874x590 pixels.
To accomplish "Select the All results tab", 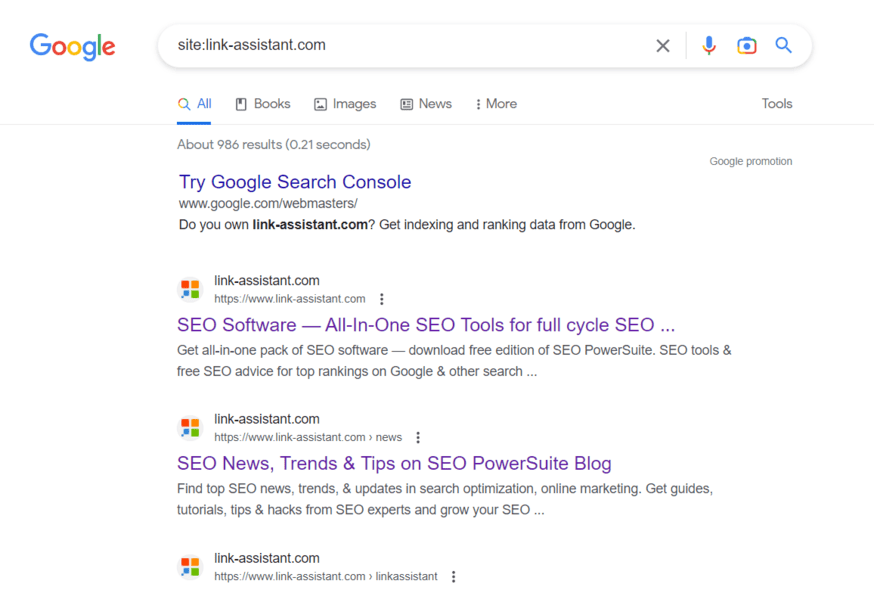I will click(195, 104).
